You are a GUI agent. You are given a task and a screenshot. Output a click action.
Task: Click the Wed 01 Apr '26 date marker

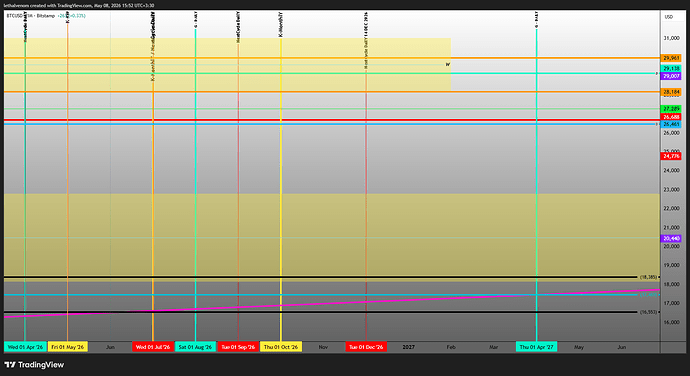(25, 347)
